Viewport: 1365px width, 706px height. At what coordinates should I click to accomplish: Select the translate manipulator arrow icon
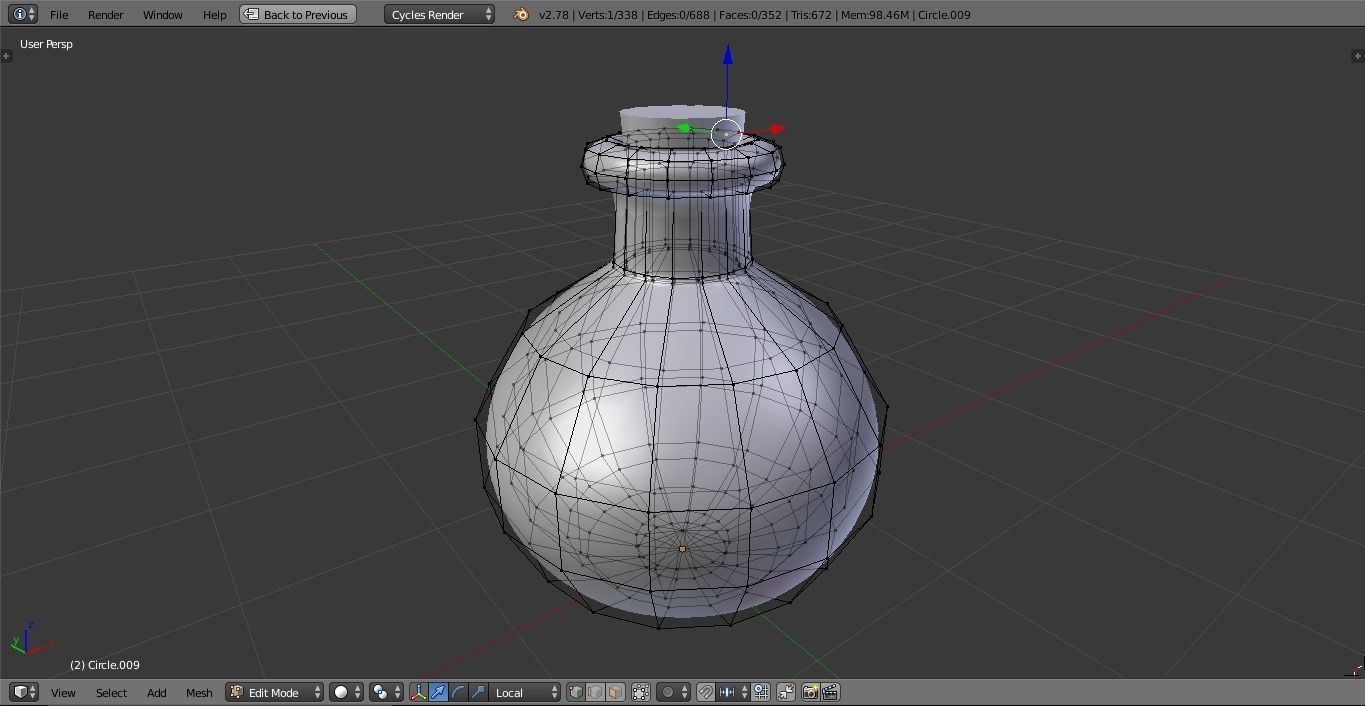coord(438,692)
